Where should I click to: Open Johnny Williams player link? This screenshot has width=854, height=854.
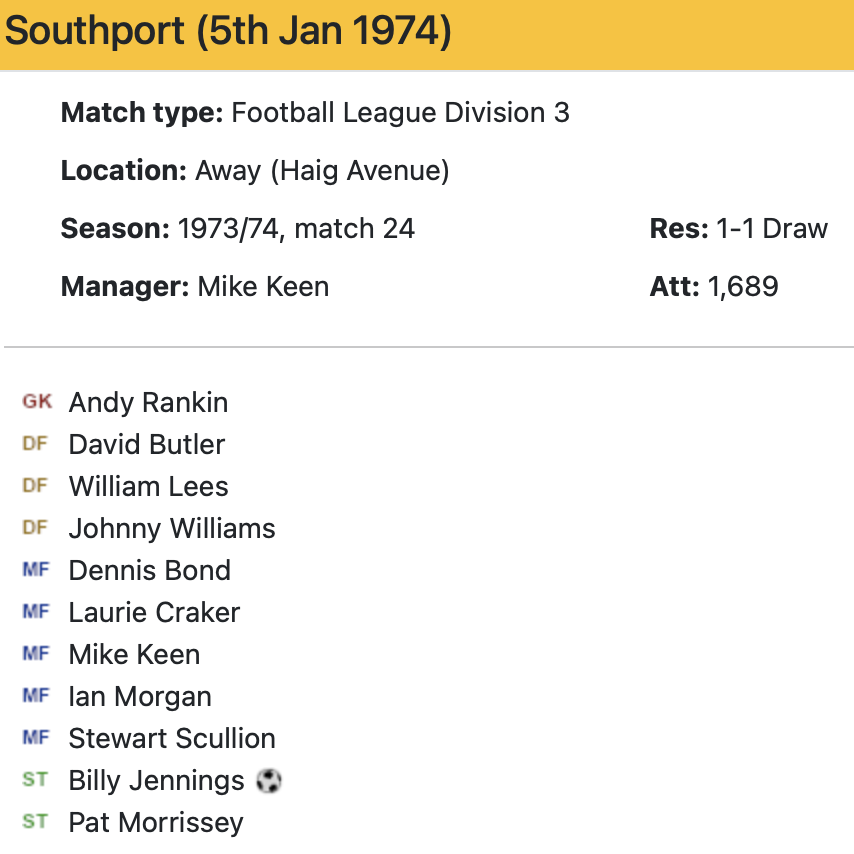pyautogui.click(x=172, y=528)
